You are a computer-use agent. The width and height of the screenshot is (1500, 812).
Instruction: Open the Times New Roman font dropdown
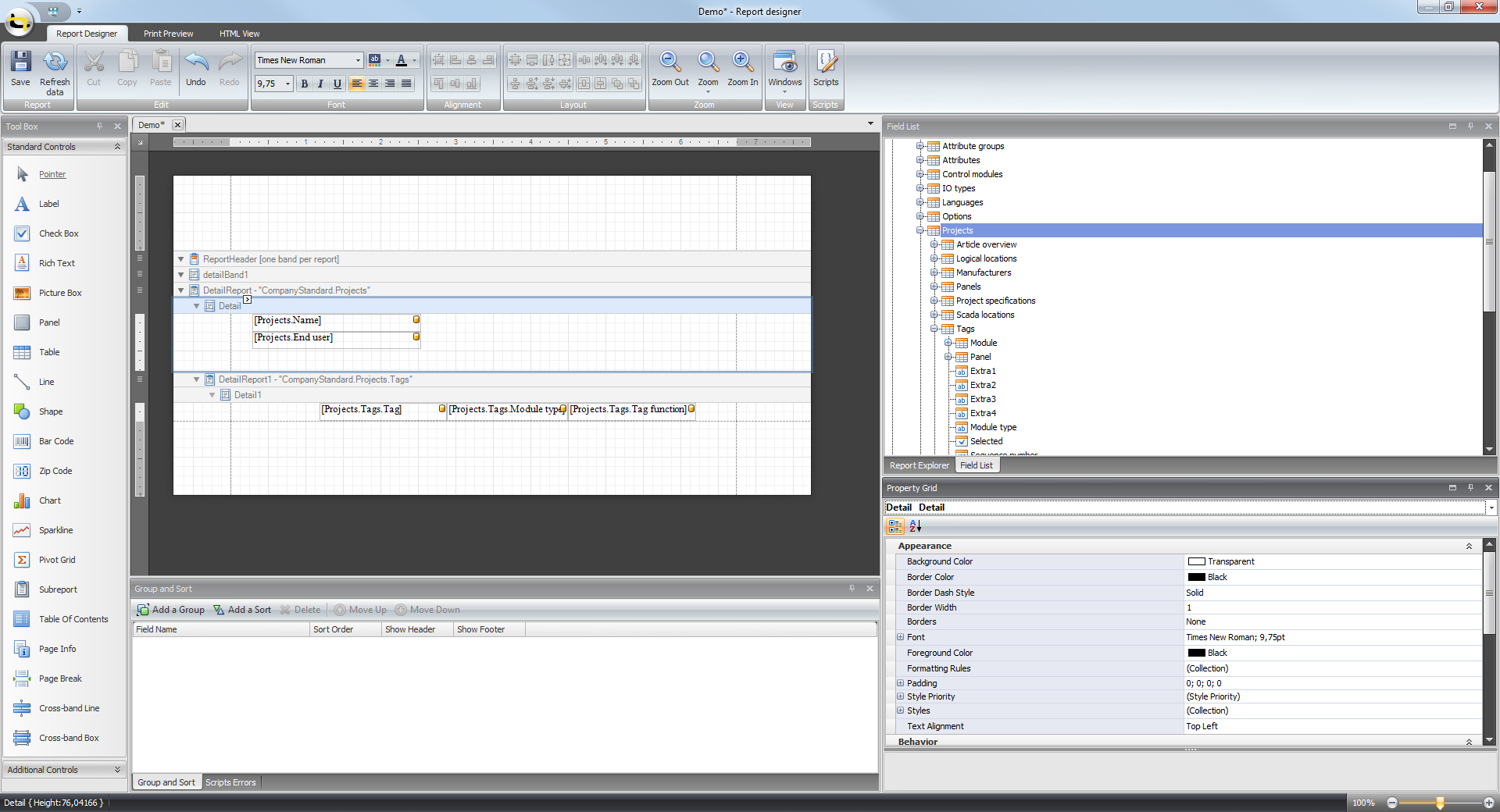tap(358, 60)
